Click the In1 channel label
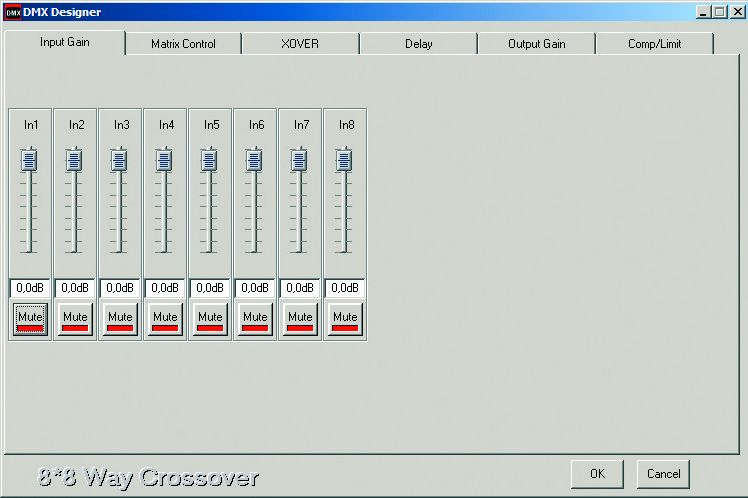Screen dimensions: 748x498 click(x=31, y=125)
